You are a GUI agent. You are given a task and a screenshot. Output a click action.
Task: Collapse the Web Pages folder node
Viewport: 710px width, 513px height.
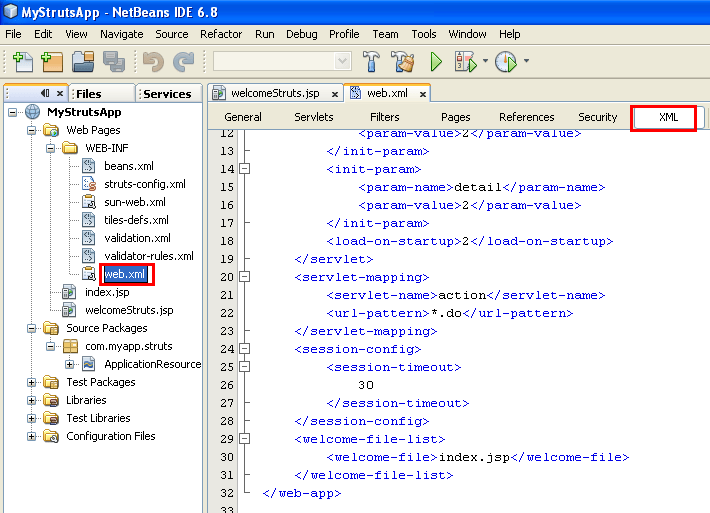point(31,130)
